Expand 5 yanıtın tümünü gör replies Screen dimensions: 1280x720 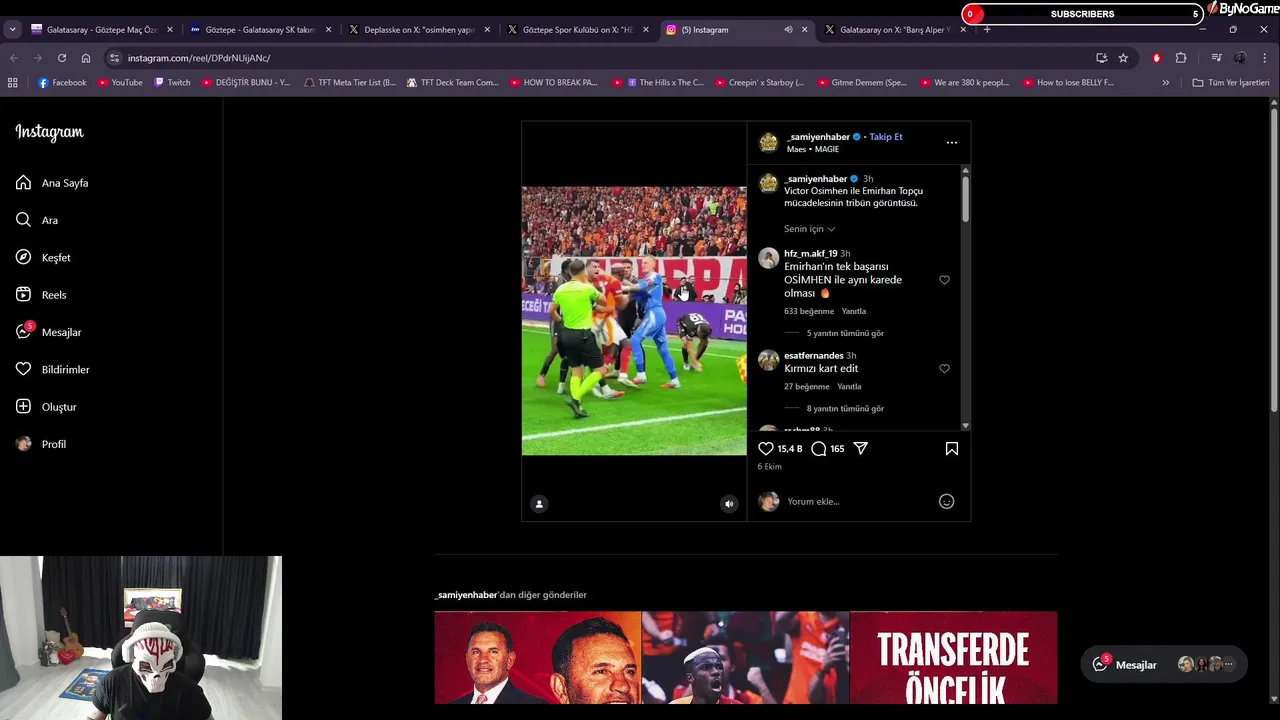[x=845, y=333]
